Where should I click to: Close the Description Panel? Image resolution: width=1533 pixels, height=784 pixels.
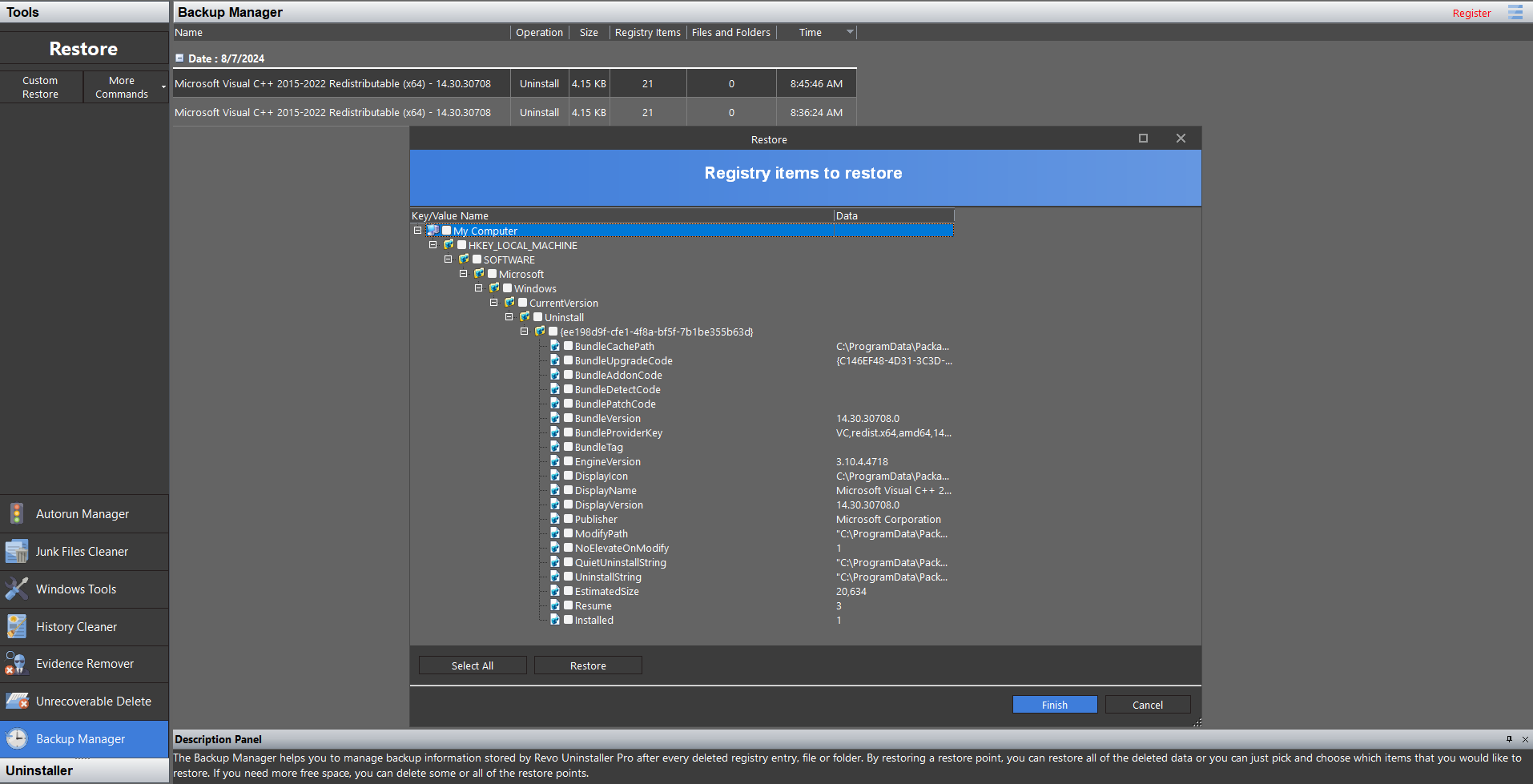pyautogui.click(x=1525, y=739)
